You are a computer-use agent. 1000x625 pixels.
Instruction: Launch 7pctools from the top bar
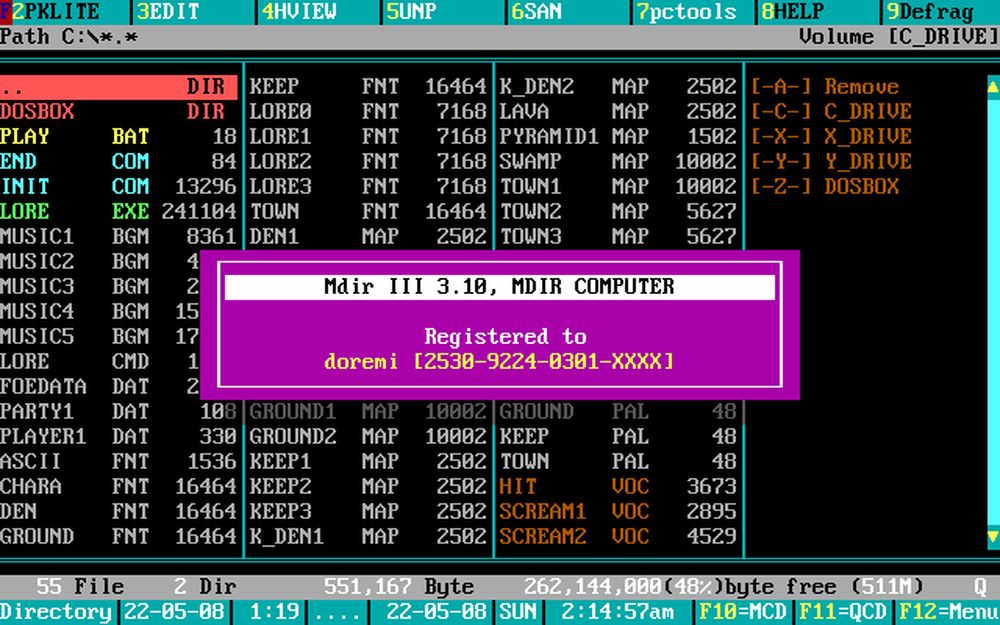click(686, 12)
